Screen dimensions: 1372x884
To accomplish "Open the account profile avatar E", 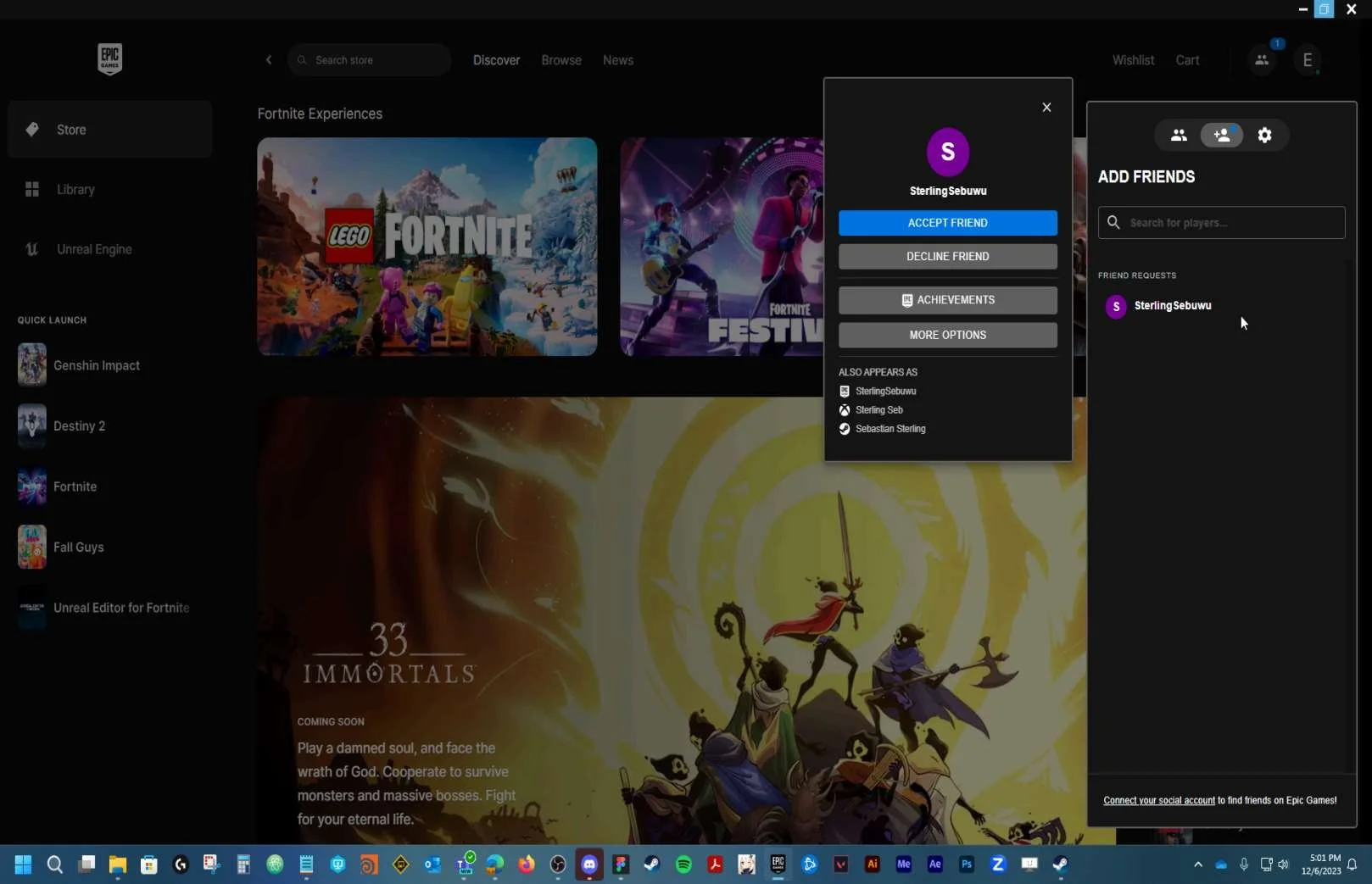I will (1308, 60).
